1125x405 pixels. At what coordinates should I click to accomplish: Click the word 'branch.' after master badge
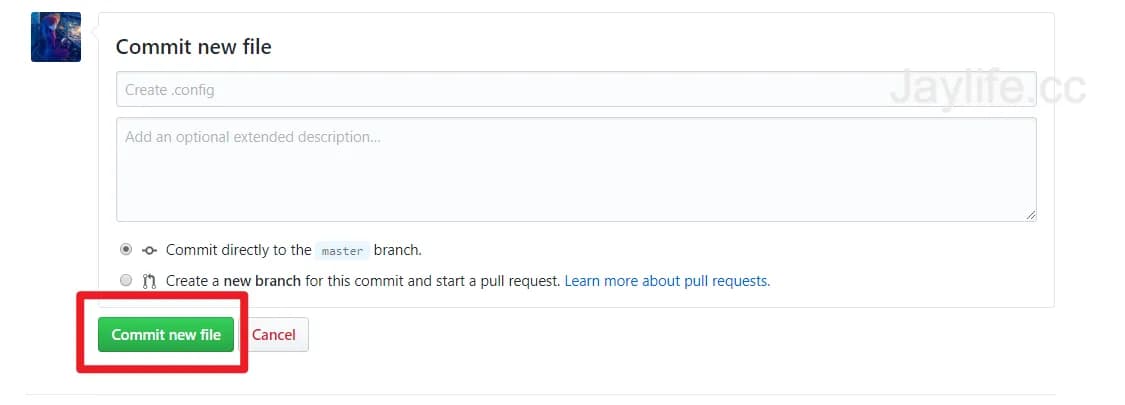pyautogui.click(x=398, y=250)
